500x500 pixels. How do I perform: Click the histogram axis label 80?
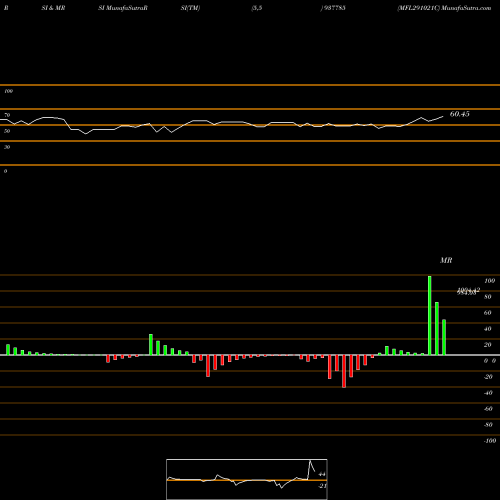tap(488, 297)
